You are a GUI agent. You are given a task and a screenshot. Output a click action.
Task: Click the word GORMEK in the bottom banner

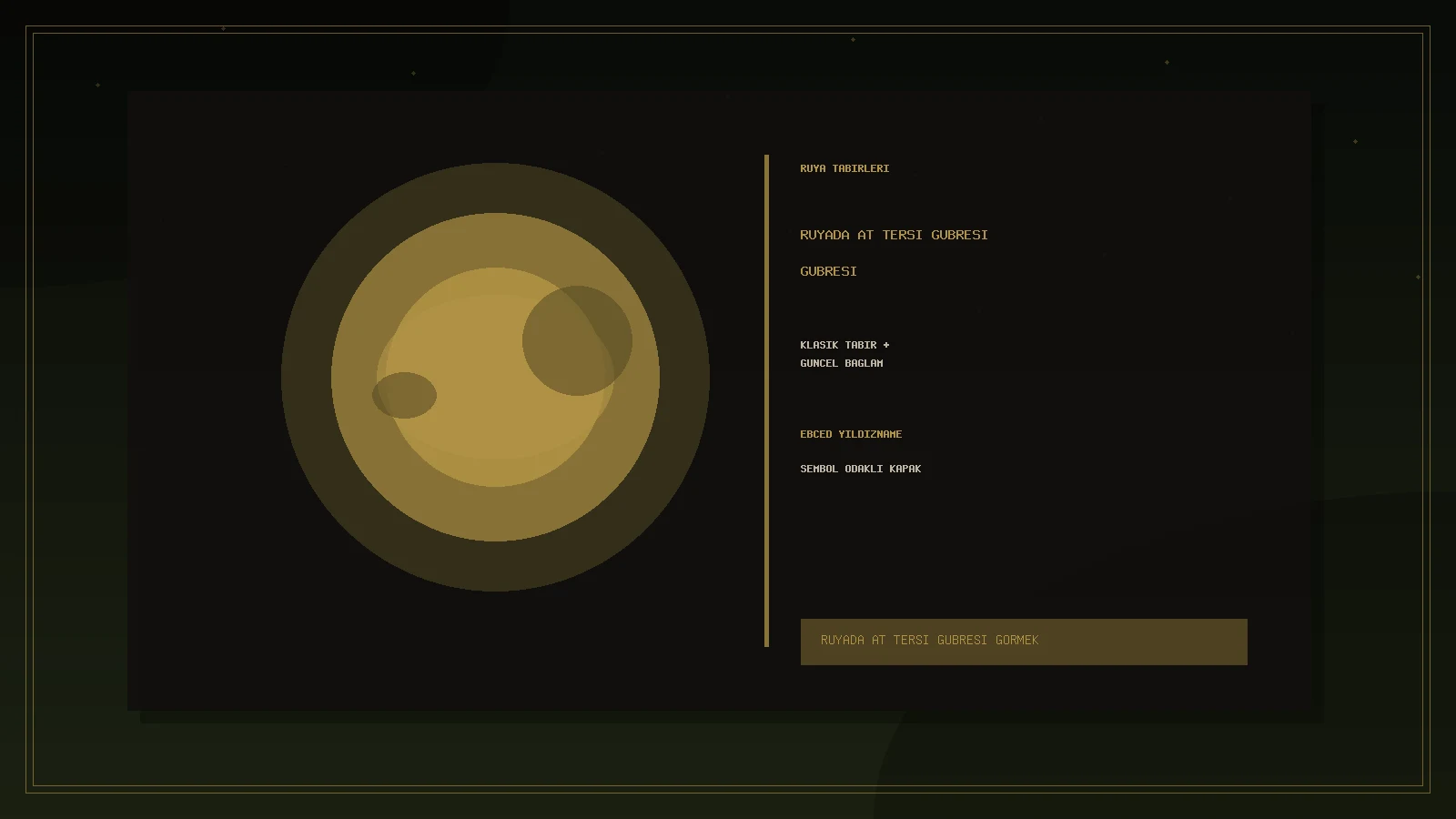1016,640
